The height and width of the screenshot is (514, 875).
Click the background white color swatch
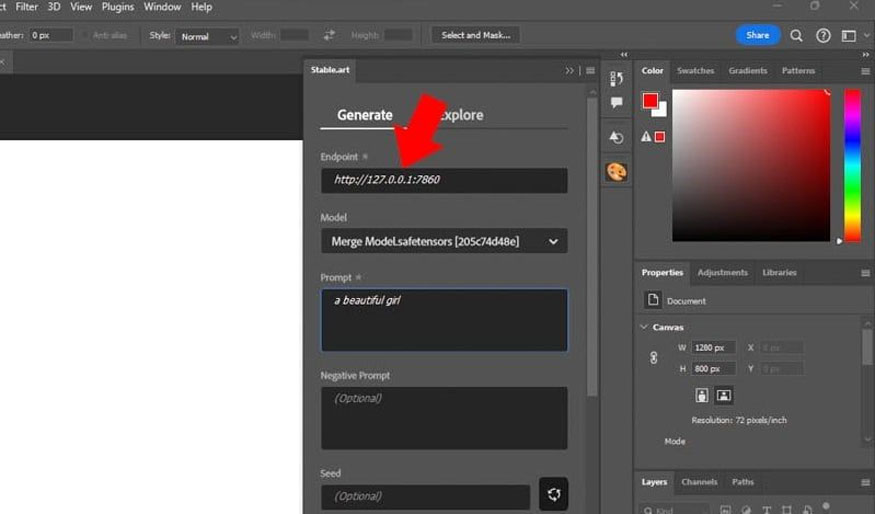coord(661,110)
